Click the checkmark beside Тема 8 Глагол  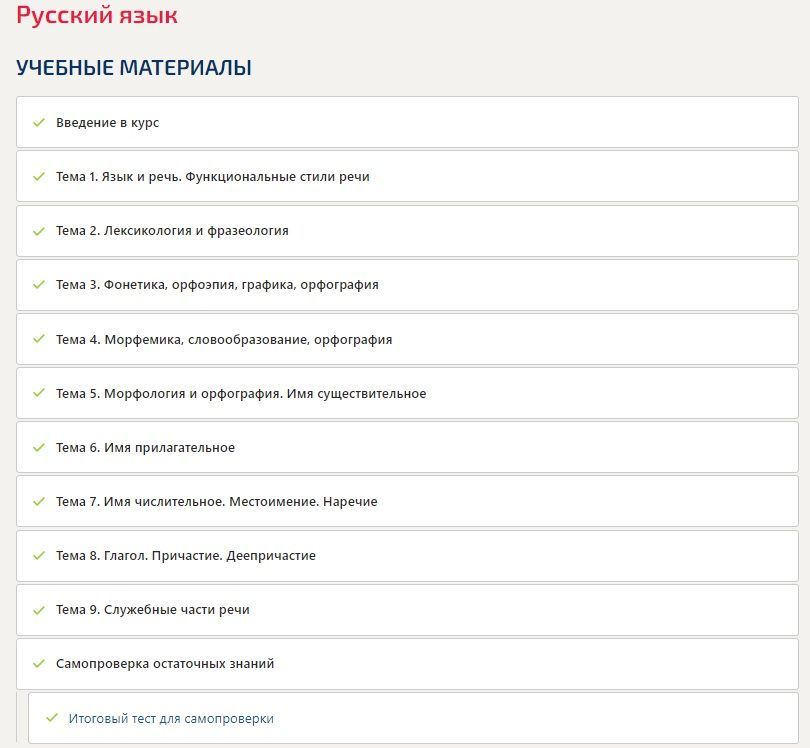39,556
